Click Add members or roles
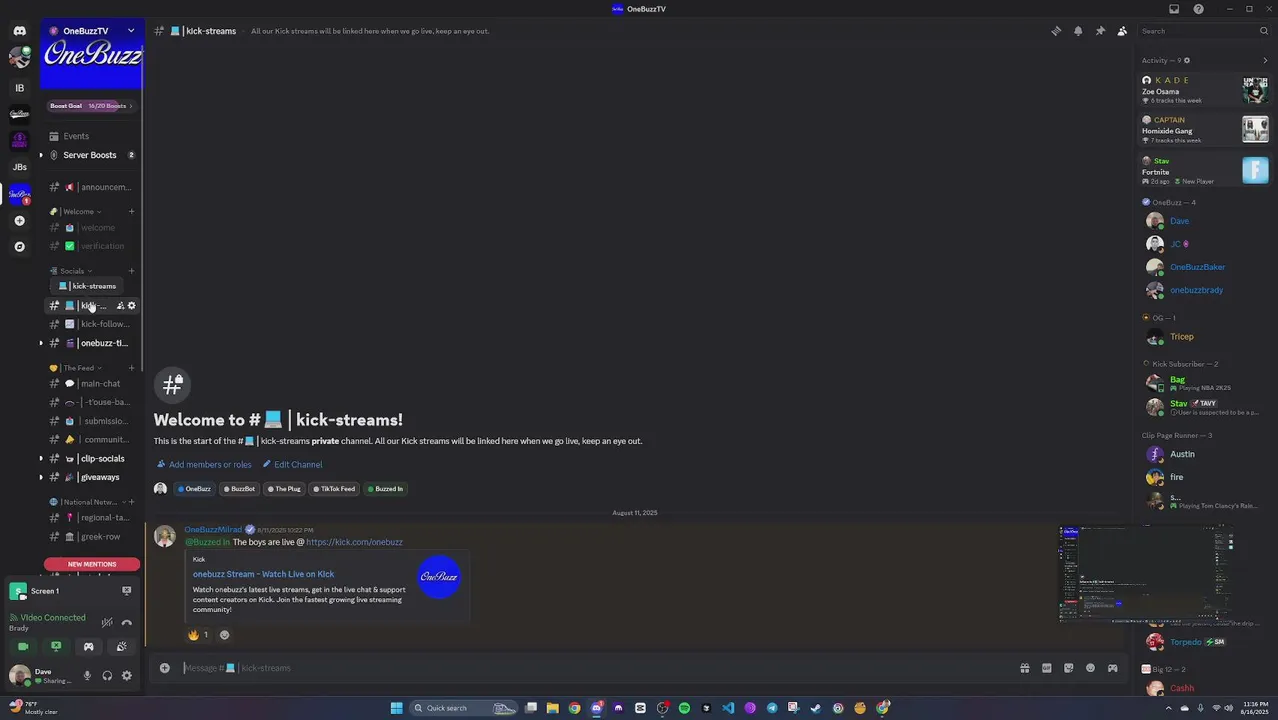 (204, 464)
